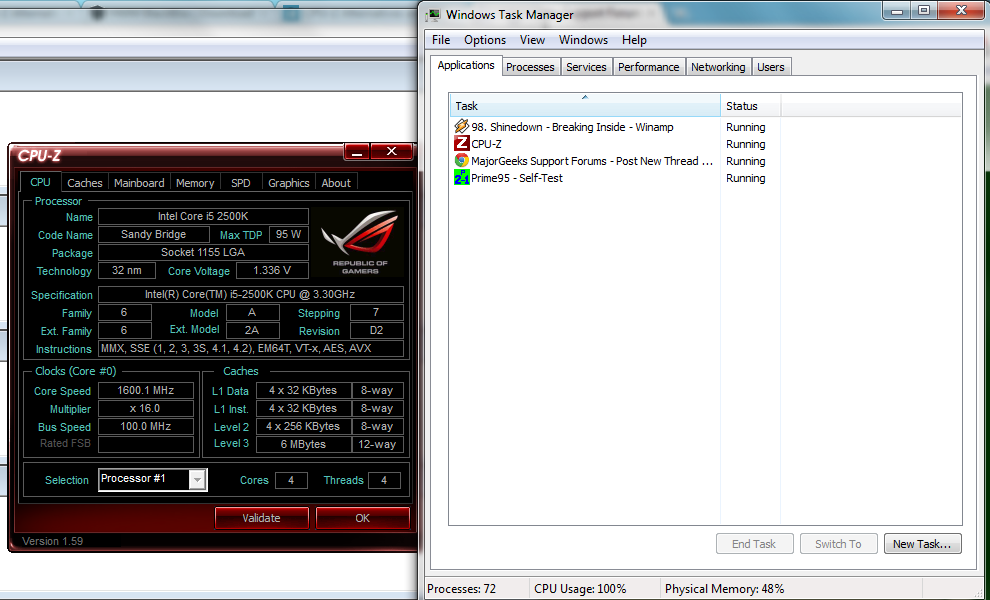Open the SPD tab in CPU-Z
990x600 pixels.
(x=241, y=183)
